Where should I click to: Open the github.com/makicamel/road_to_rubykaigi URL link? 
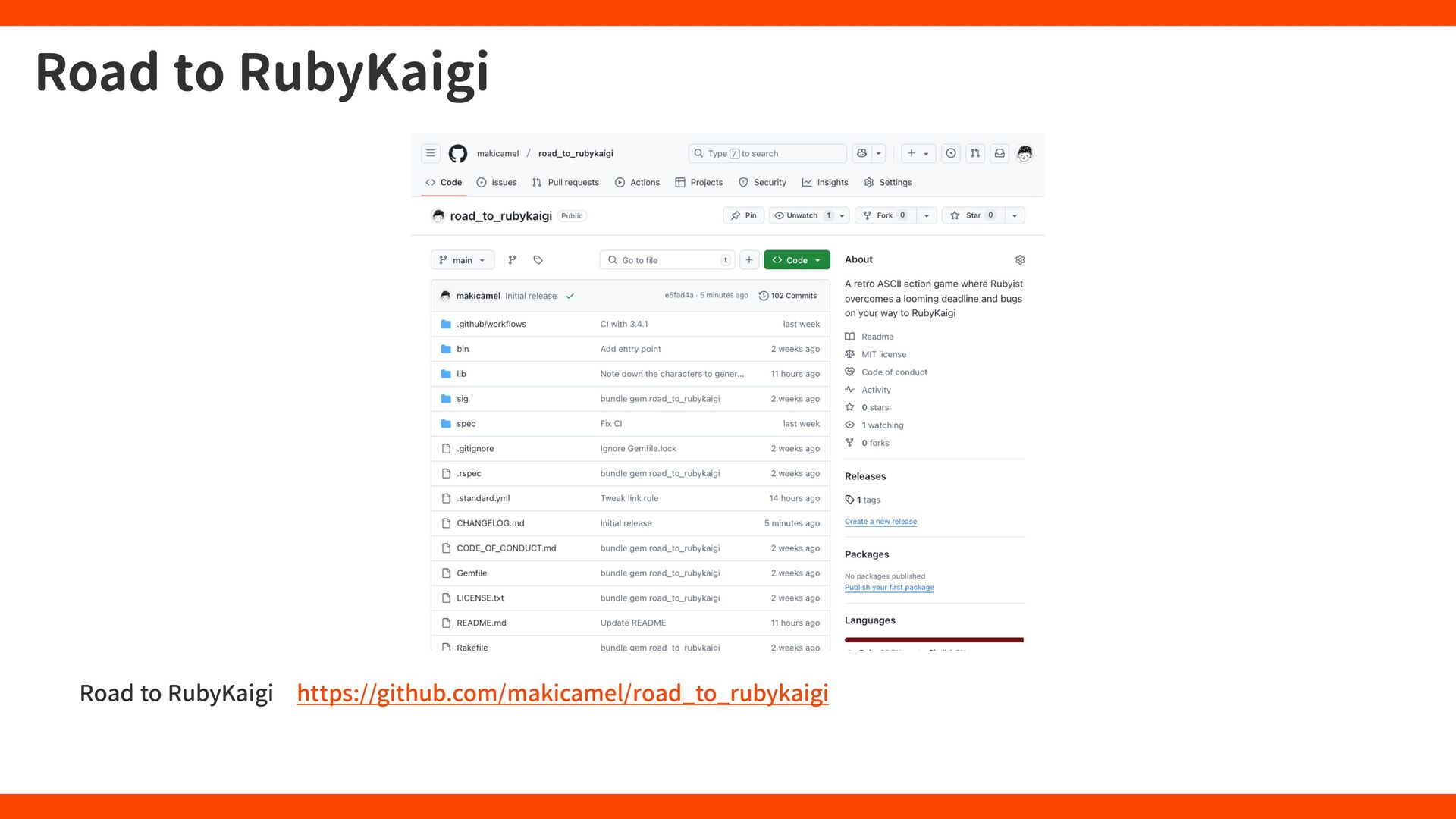coord(562,693)
